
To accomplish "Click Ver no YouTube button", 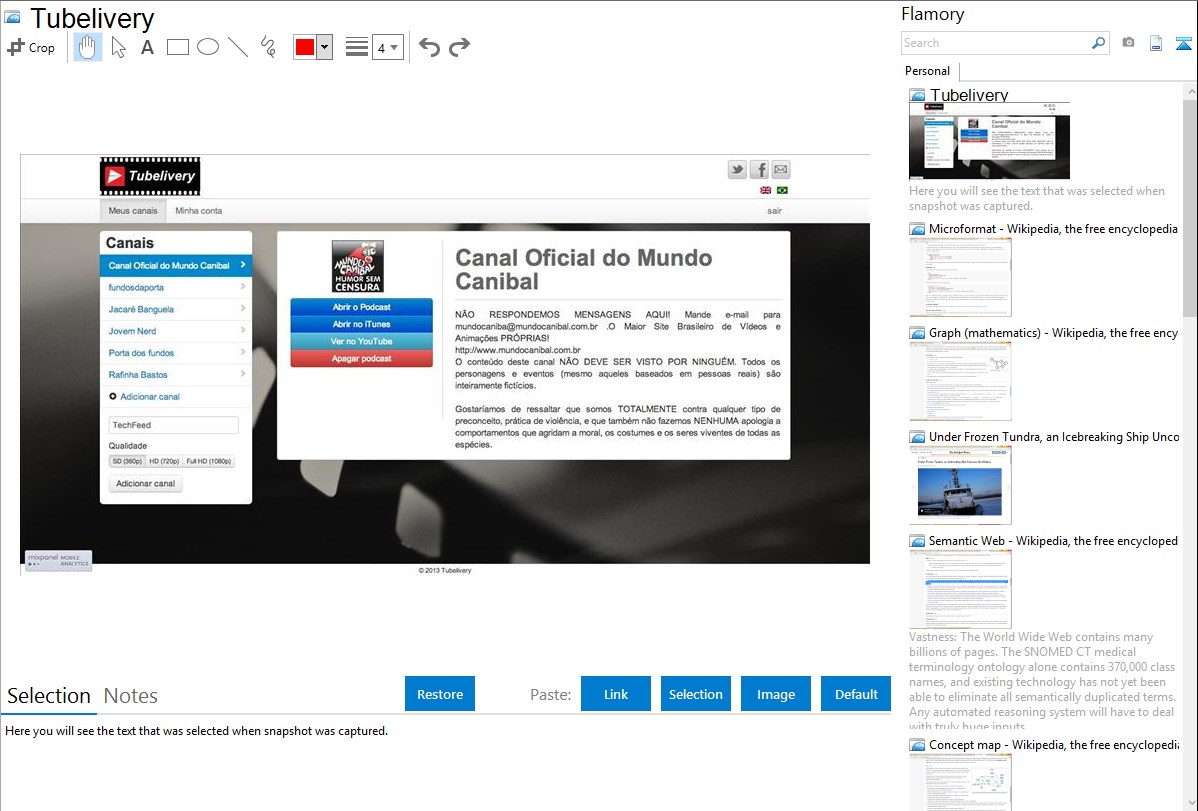I will (361, 341).
